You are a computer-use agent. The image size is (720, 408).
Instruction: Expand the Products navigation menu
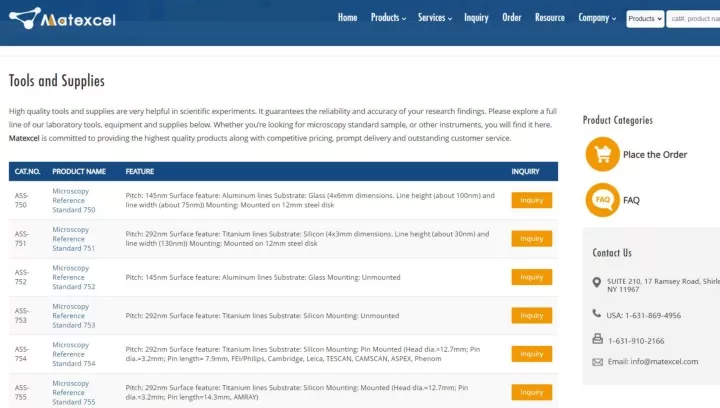[x=388, y=17]
